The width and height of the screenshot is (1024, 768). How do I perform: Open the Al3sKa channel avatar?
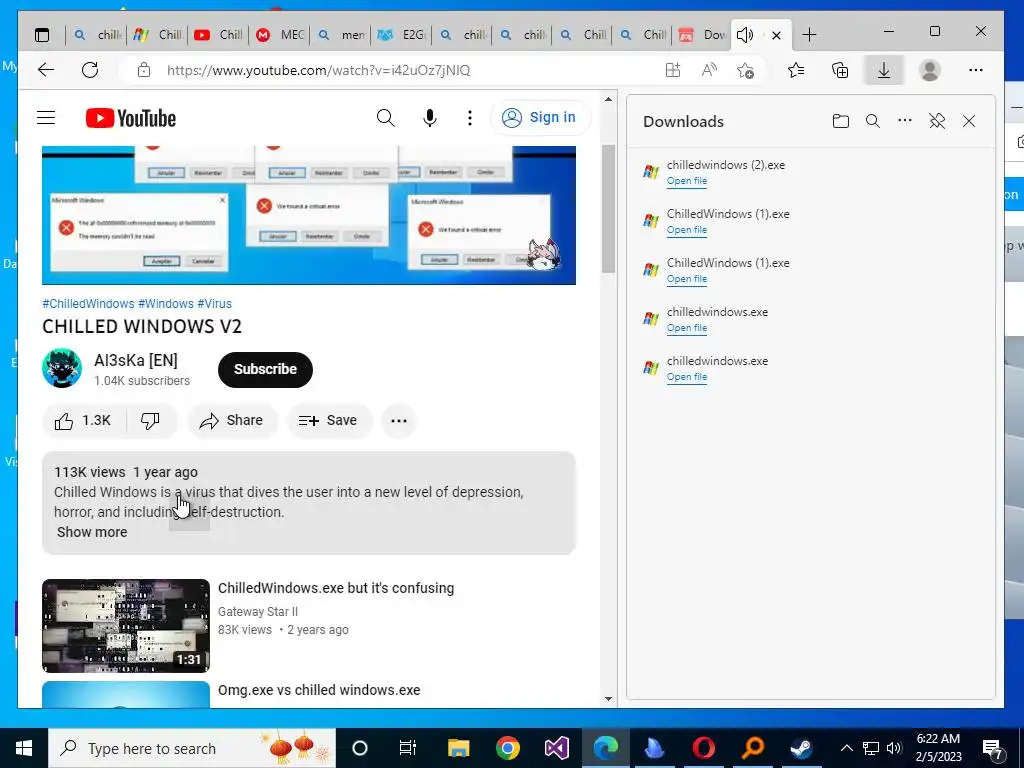(x=62, y=368)
